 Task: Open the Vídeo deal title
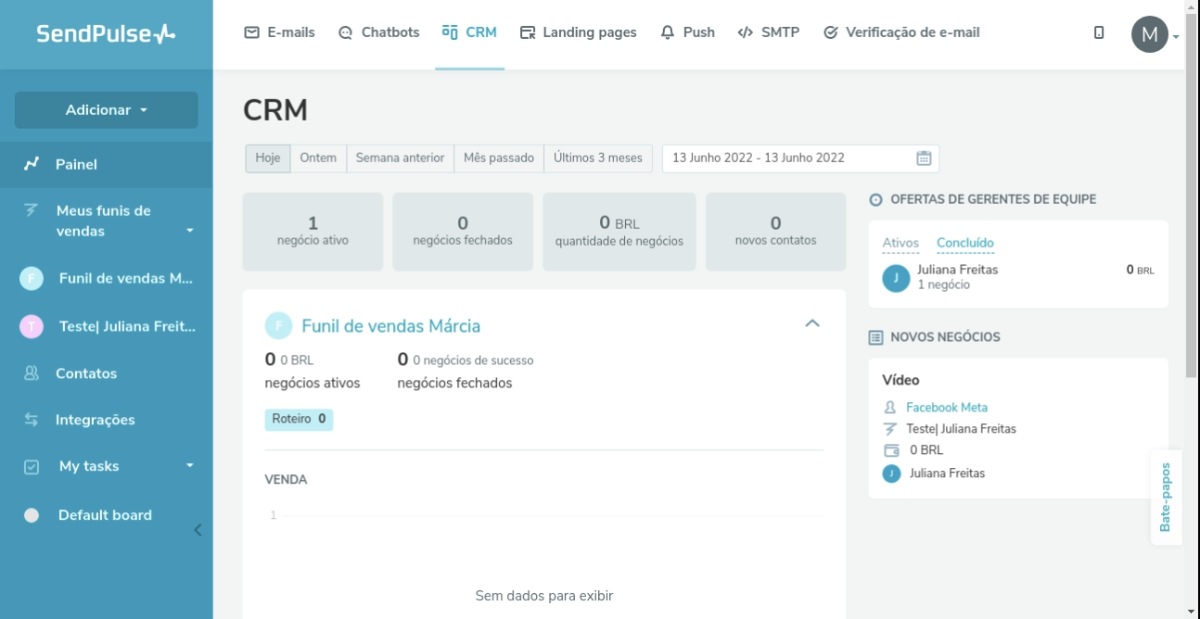tap(901, 380)
